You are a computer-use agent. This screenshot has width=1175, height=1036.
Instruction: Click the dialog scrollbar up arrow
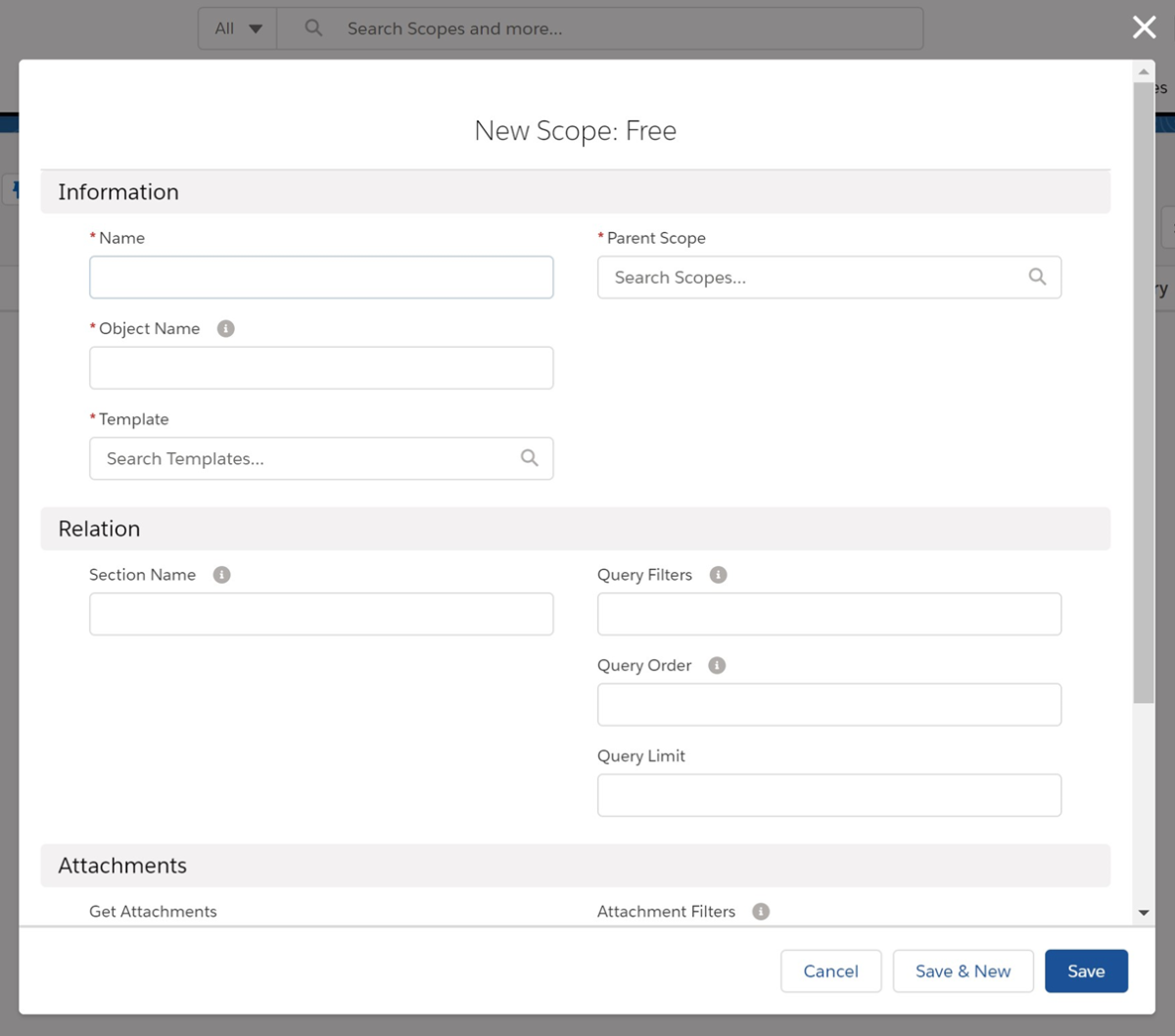point(1144,71)
